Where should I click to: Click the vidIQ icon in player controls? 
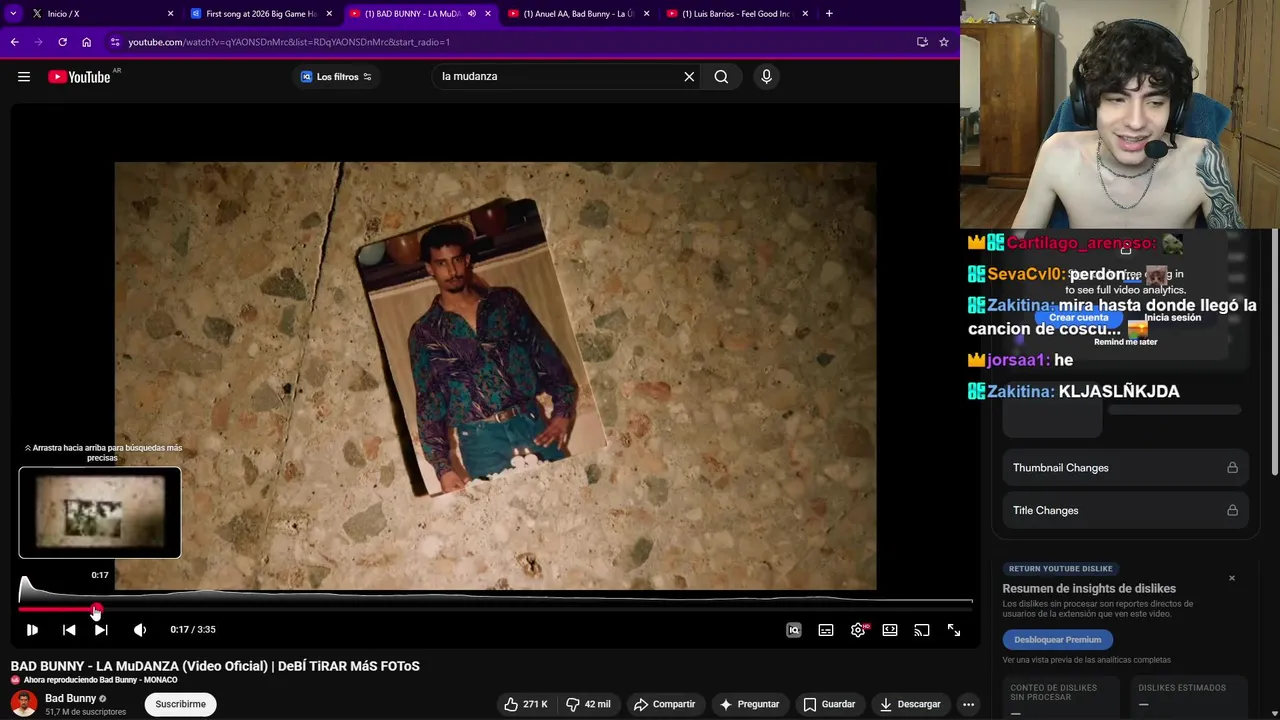pyautogui.click(x=794, y=630)
